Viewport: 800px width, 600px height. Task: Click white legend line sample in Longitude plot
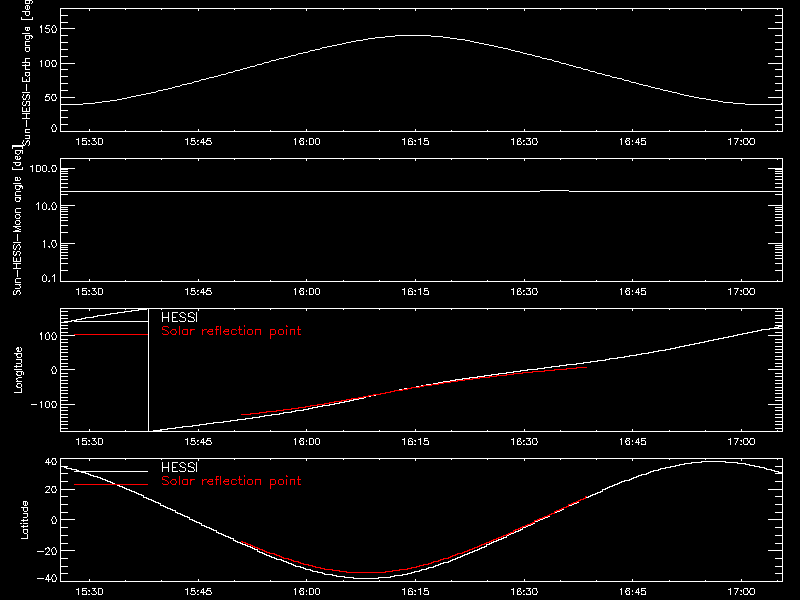pos(111,321)
